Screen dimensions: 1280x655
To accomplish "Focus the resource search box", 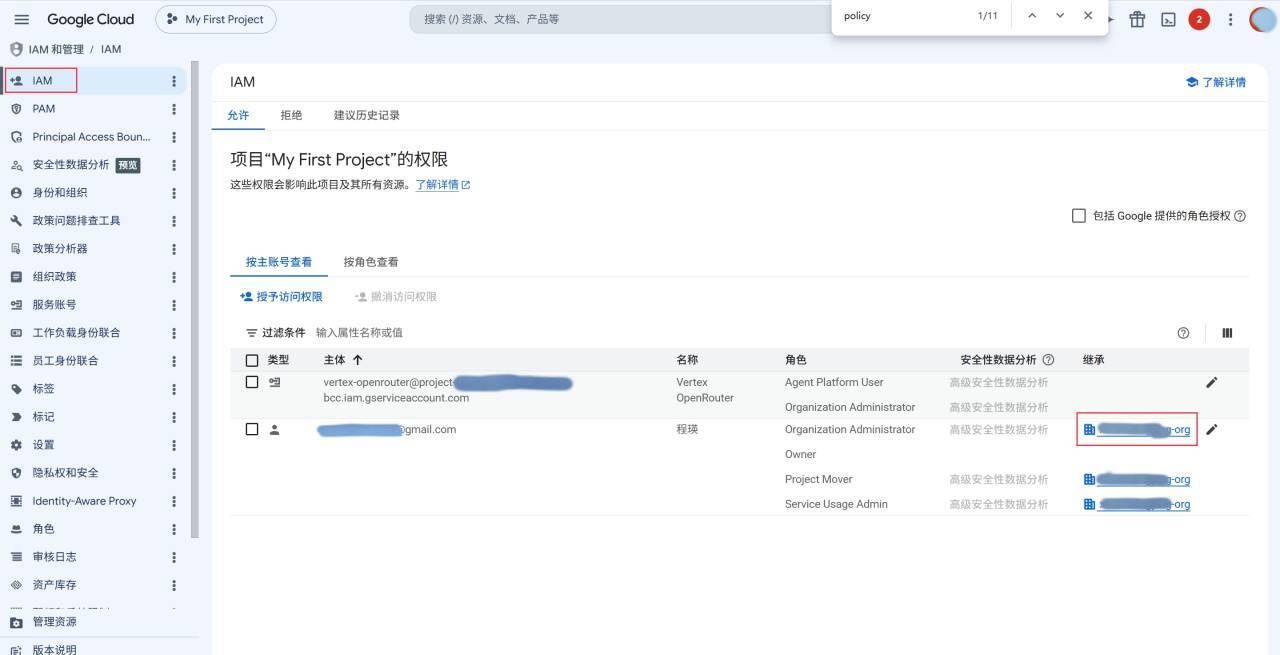I will tap(620, 19).
